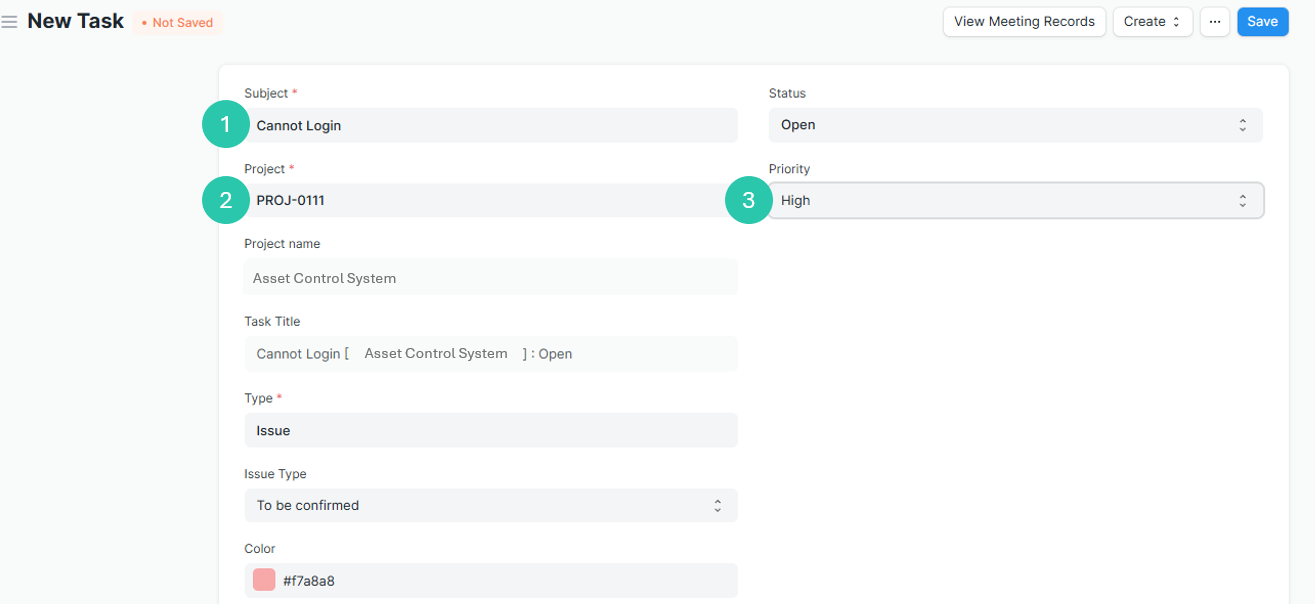Image resolution: width=1315 pixels, height=606 pixels.
Task: Expand the Create button's chevron dropdown
Action: point(1175,21)
